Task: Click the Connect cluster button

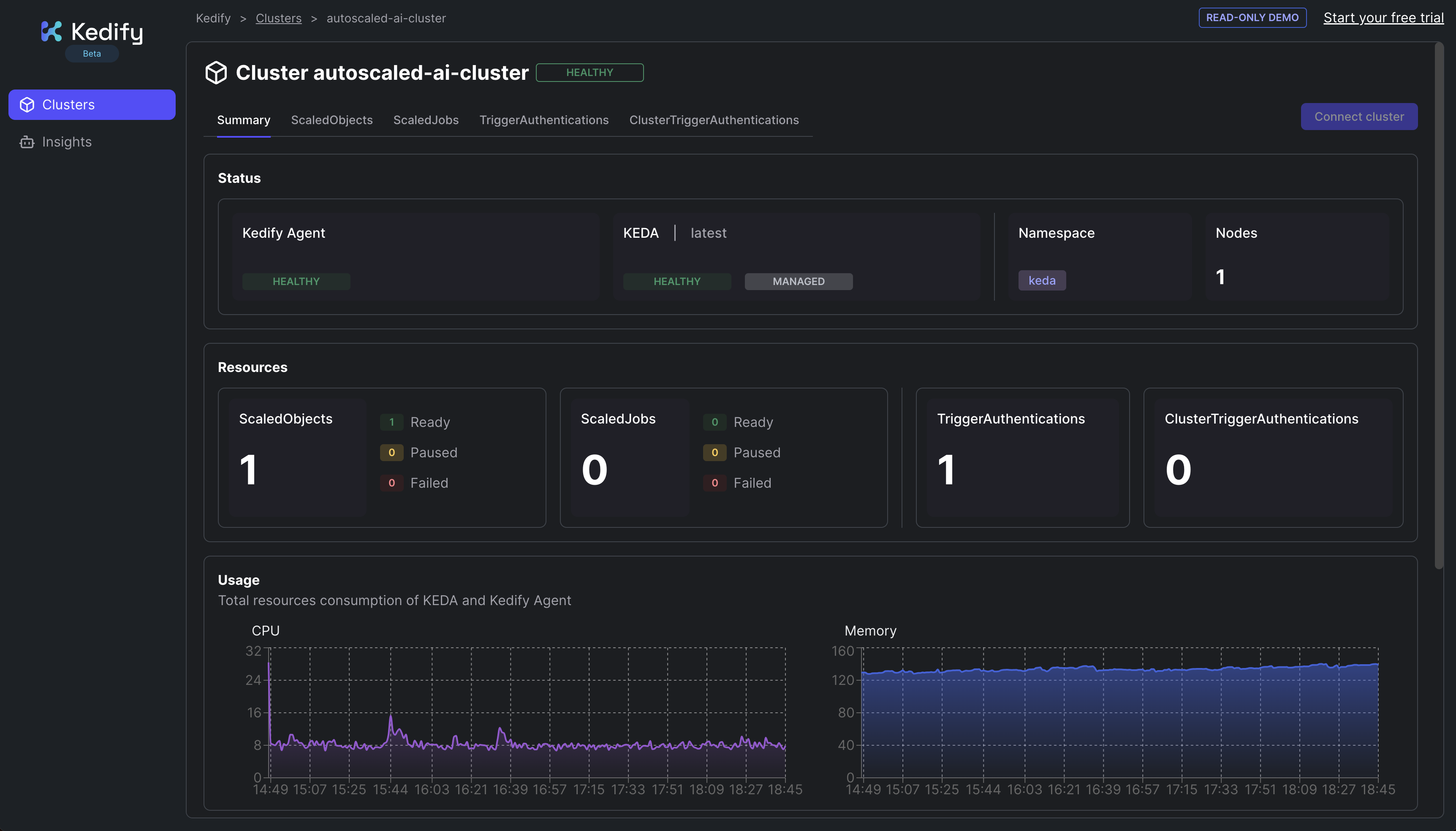Action: pos(1359,117)
